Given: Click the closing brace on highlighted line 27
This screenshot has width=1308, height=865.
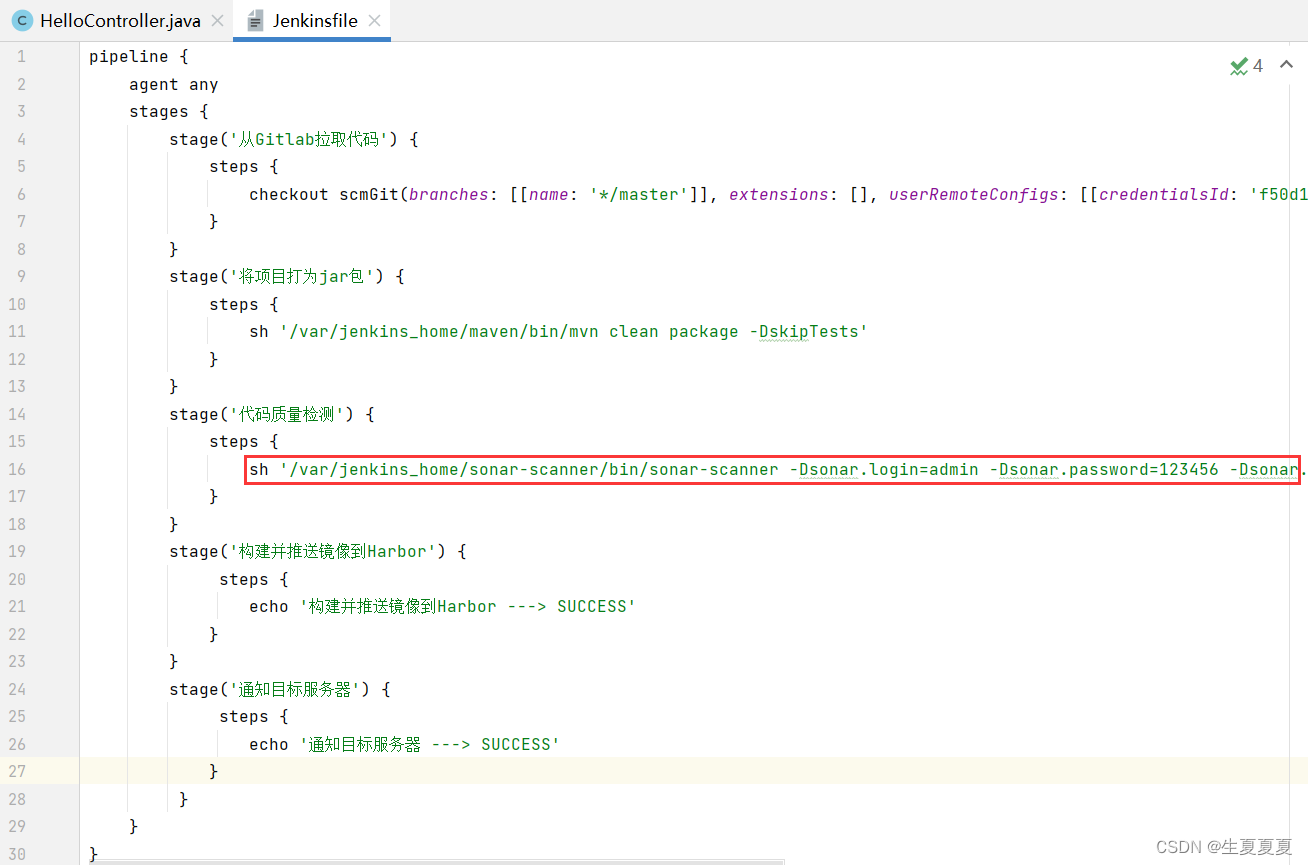Looking at the screenshot, I should click(213, 771).
